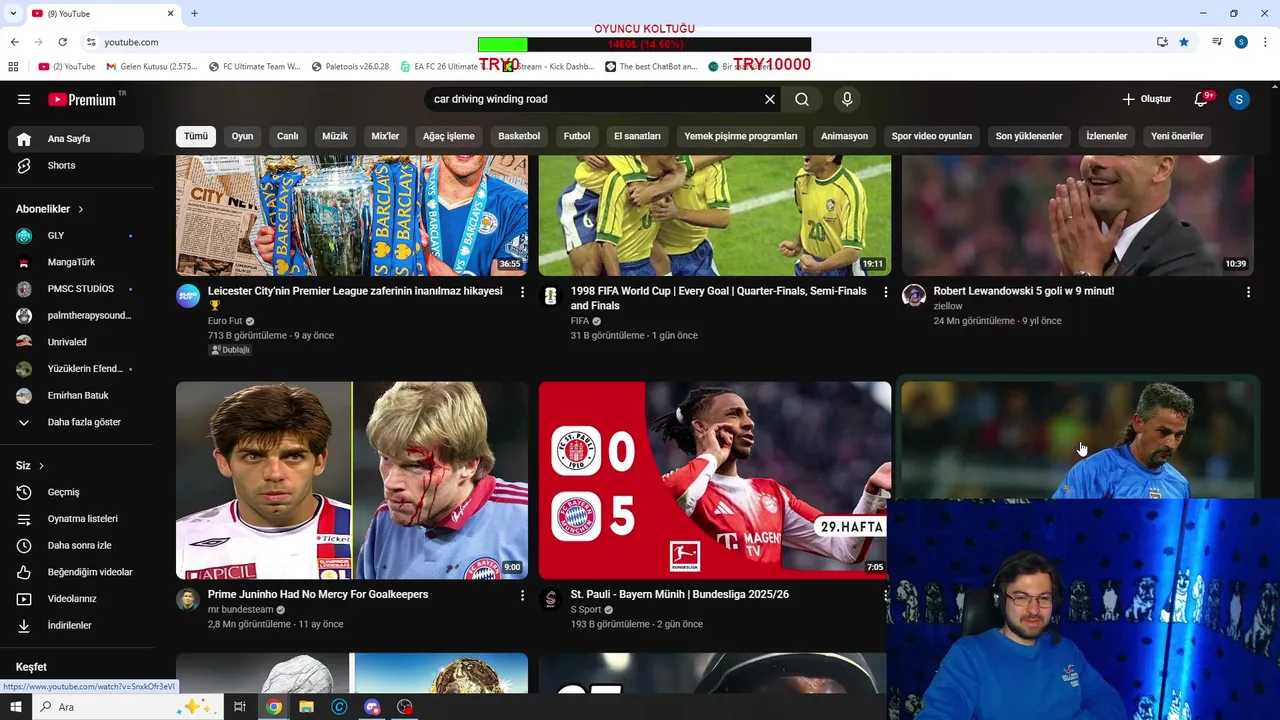
Task: Select the Yeni öneriler chip
Action: (x=1177, y=136)
